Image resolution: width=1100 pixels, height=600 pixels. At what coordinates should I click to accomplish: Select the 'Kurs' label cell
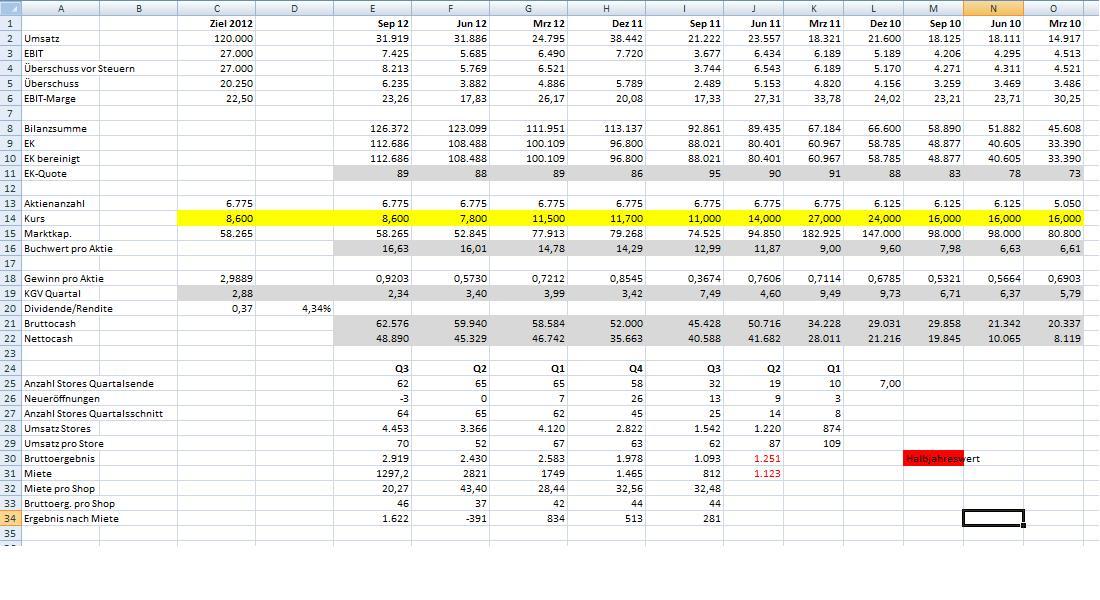pyautogui.click(x=60, y=218)
